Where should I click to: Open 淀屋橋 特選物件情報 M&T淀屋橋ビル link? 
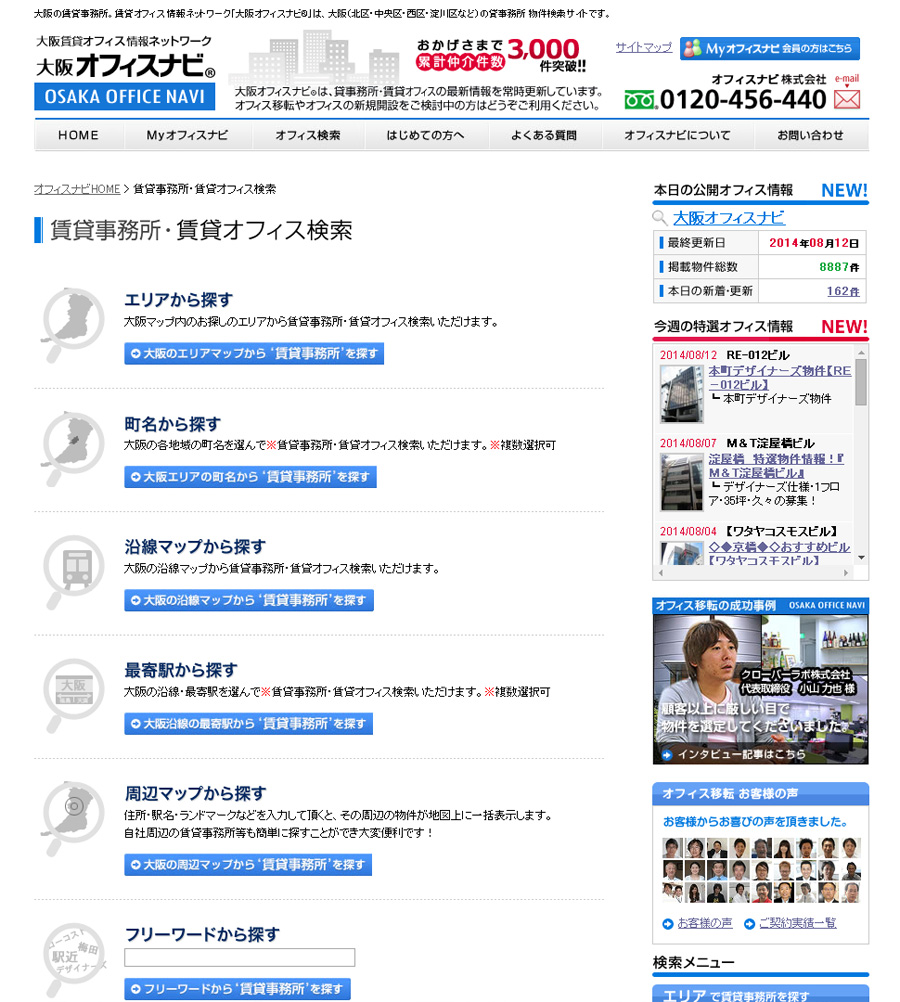point(776,466)
